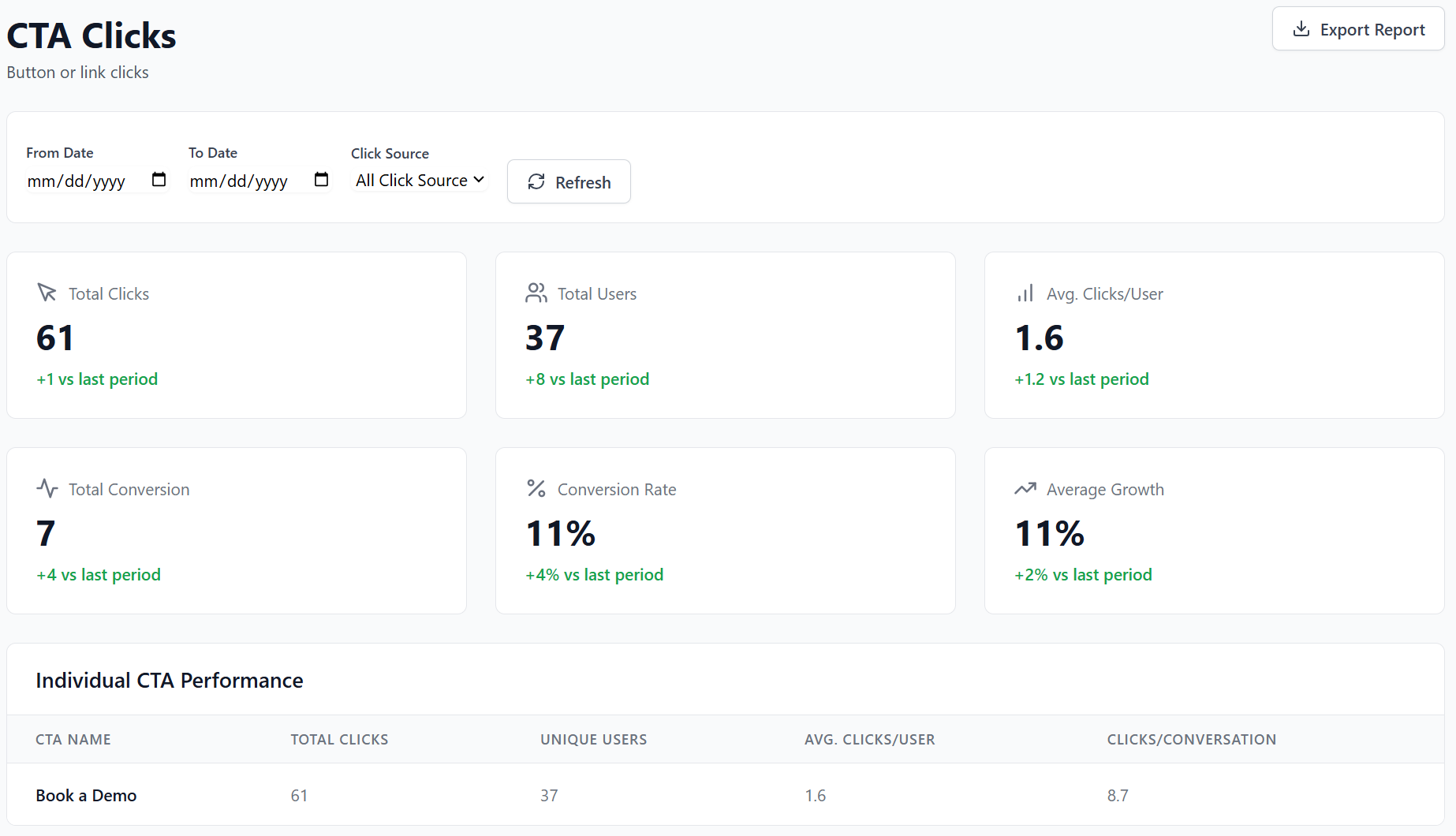Select the Unique Users column header

click(x=593, y=740)
